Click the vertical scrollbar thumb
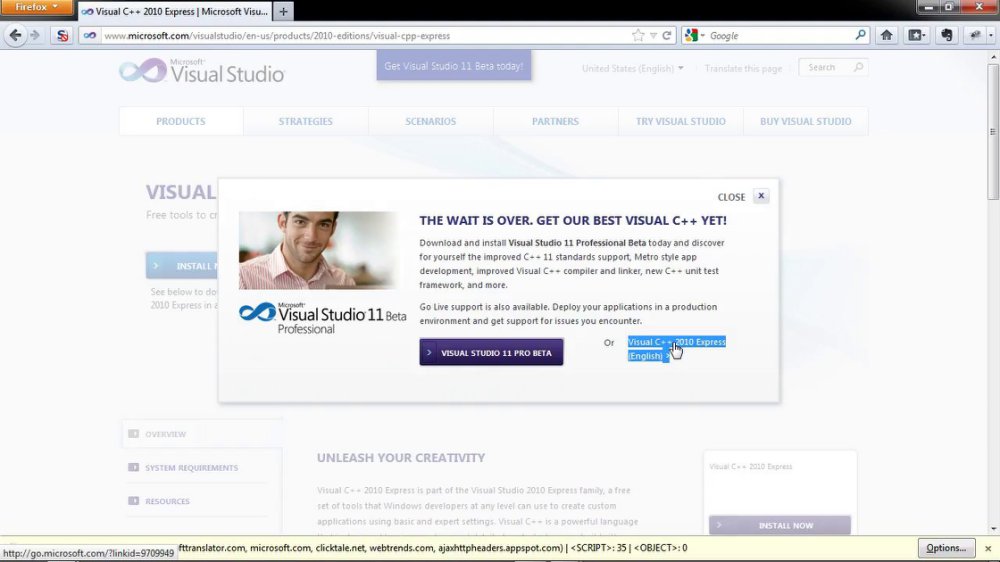Image resolution: width=1000 pixels, height=562 pixels. (994, 131)
